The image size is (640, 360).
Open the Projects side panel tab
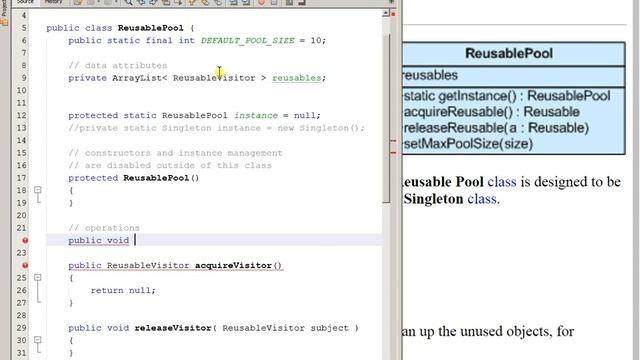tap(4, 12)
